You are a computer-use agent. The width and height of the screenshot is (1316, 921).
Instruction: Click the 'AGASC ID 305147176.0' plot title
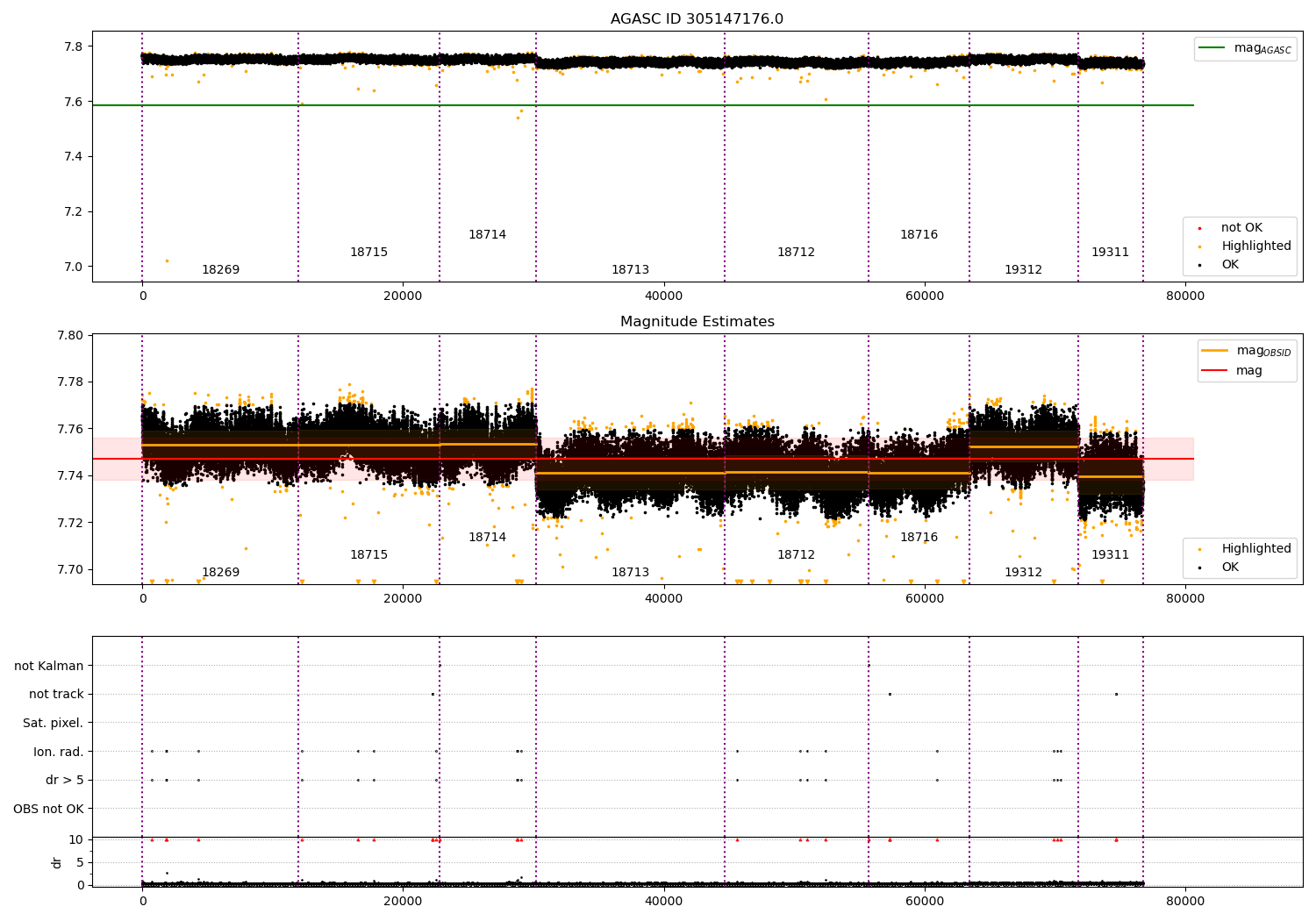pyautogui.click(x=697, y=19)
